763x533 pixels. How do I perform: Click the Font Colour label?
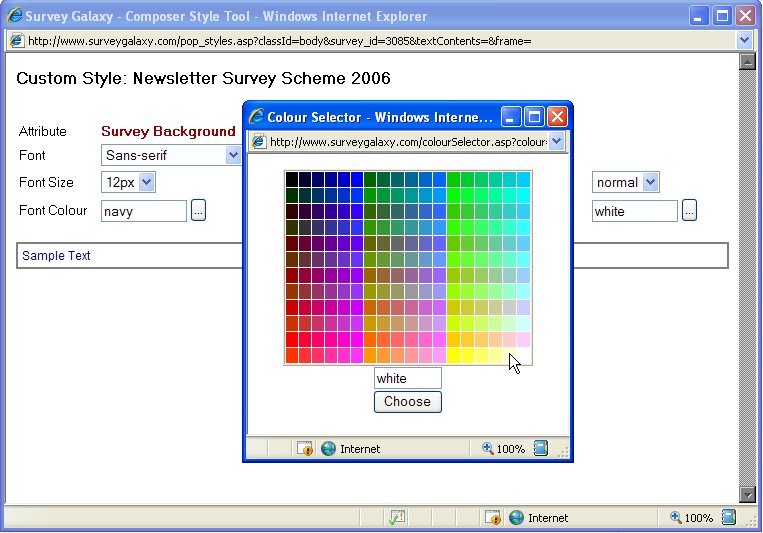[x=53, y=210]
